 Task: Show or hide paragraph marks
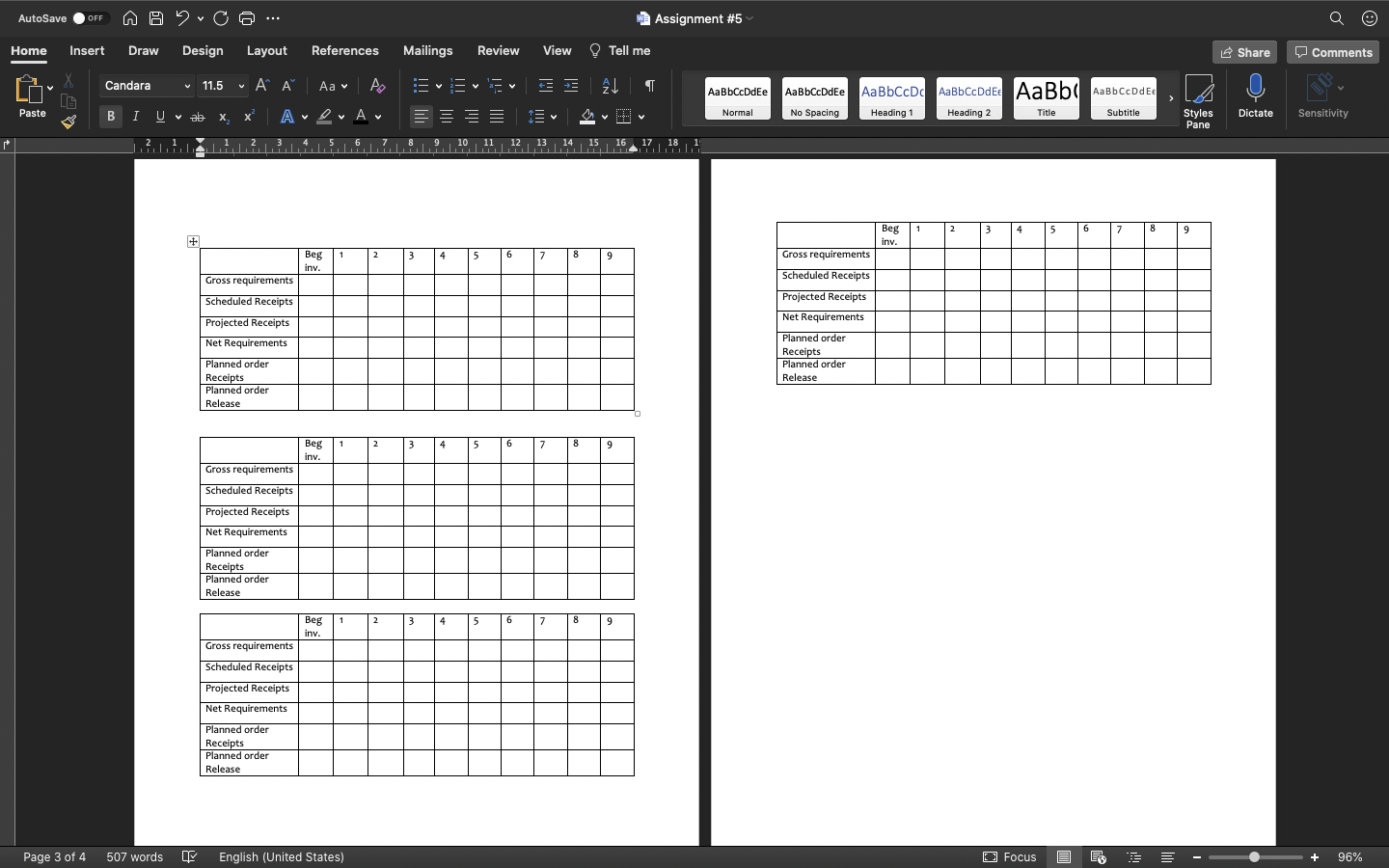(x=650, y=86)
